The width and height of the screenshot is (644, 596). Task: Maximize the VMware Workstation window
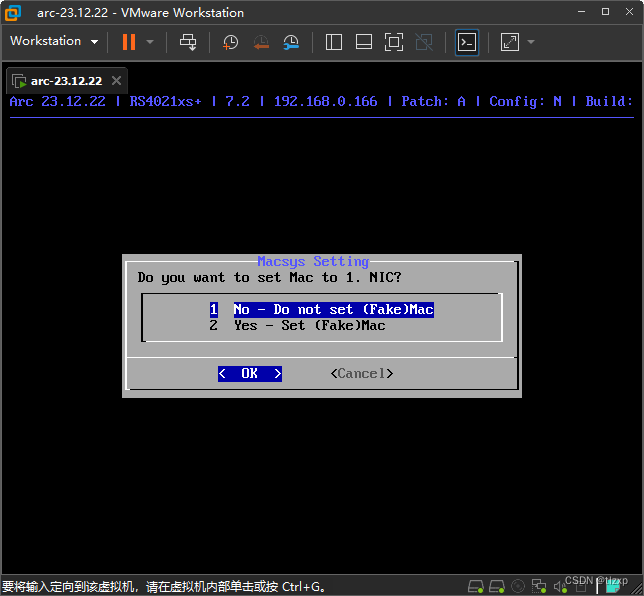click(x=605, y=12)
